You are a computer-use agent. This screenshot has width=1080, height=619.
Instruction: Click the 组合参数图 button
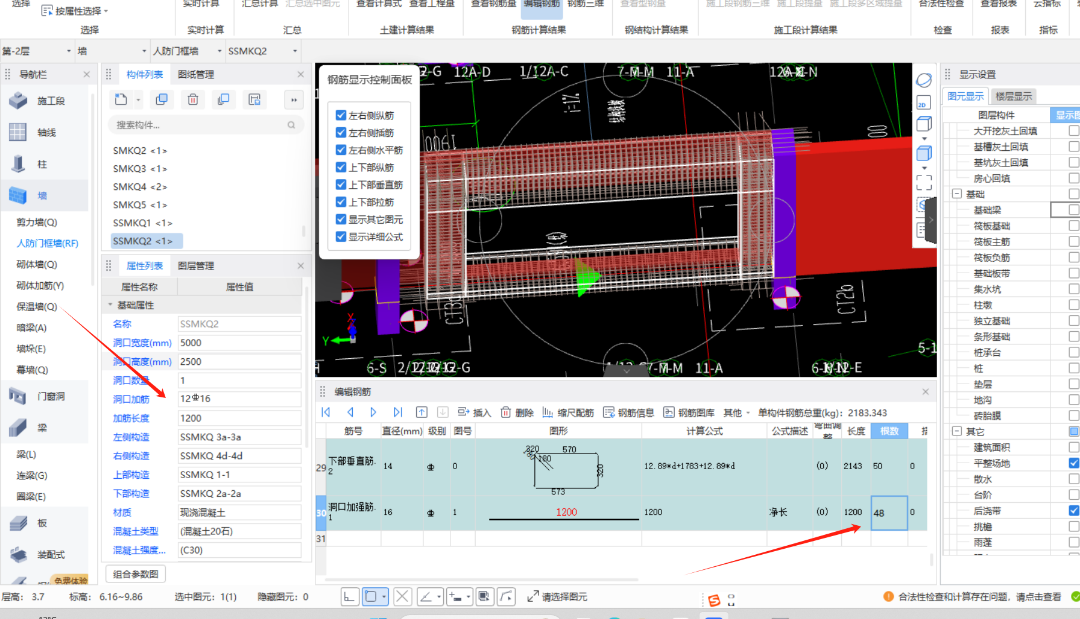[136, 574]
